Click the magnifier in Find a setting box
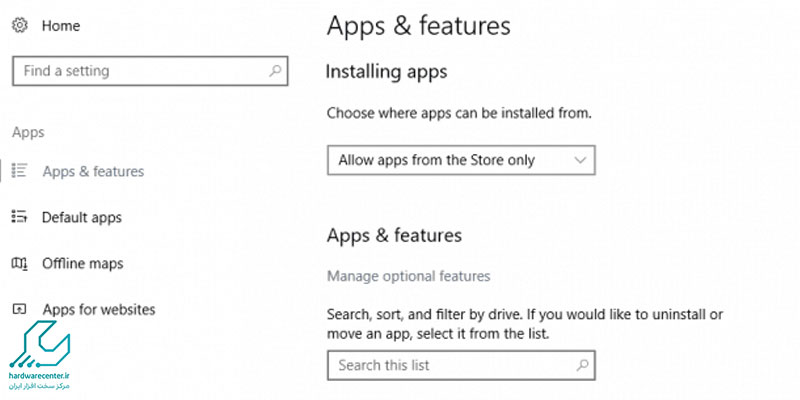 click(x=275, y=70)
